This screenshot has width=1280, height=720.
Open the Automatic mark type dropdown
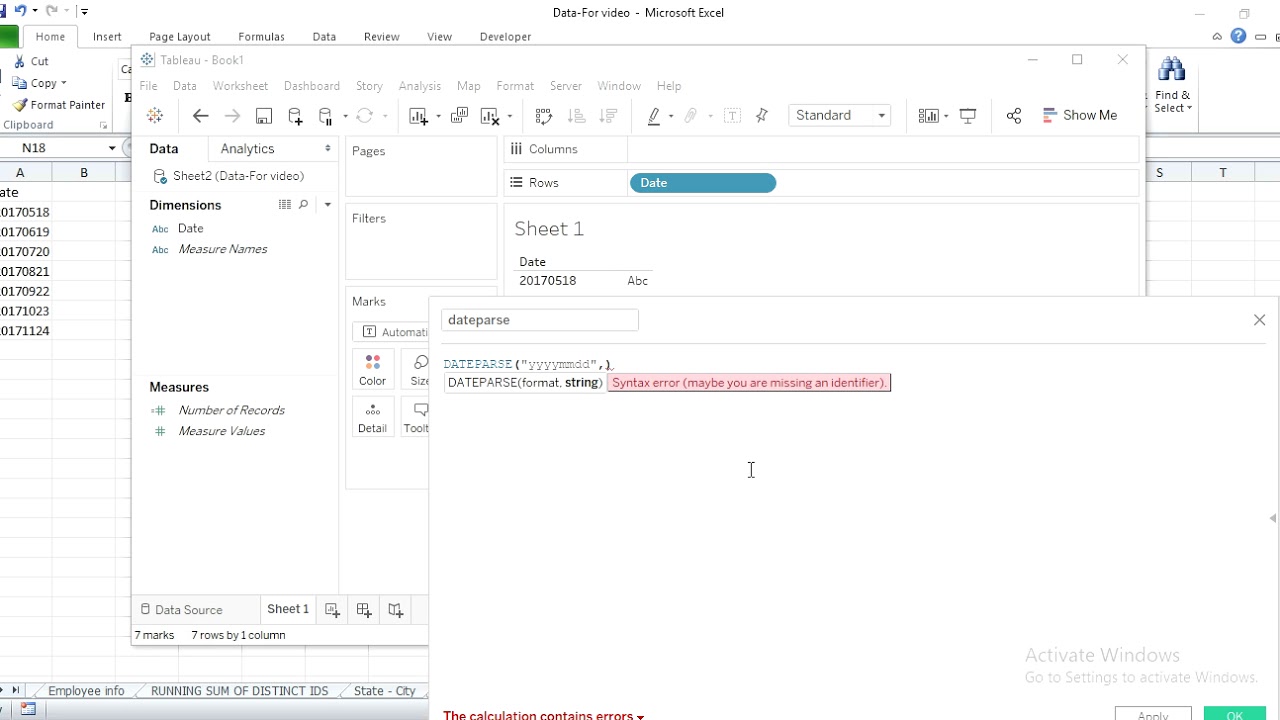(391, 332)
